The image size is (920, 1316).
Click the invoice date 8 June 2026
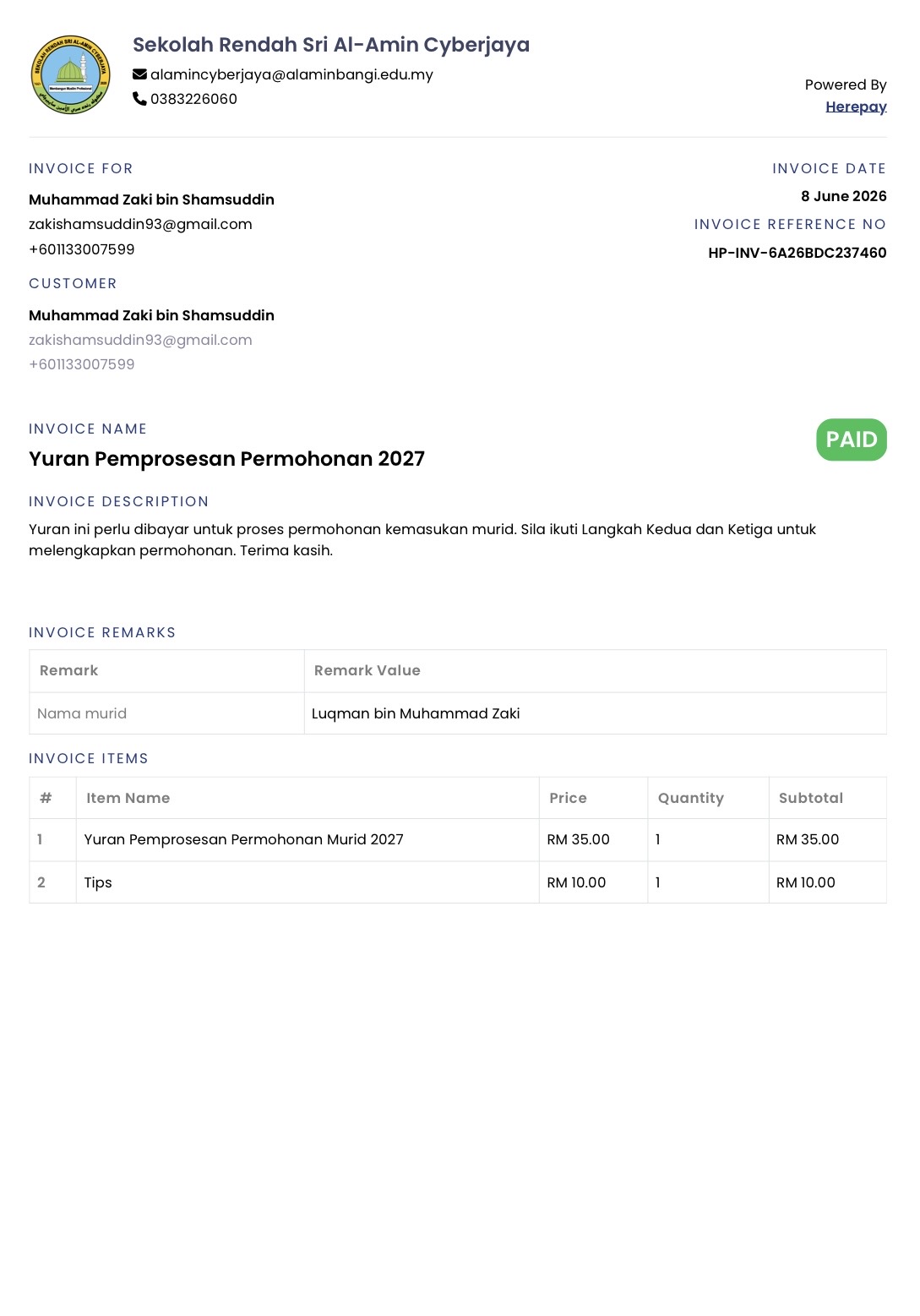pyautogui.click(x=843, y=196)
